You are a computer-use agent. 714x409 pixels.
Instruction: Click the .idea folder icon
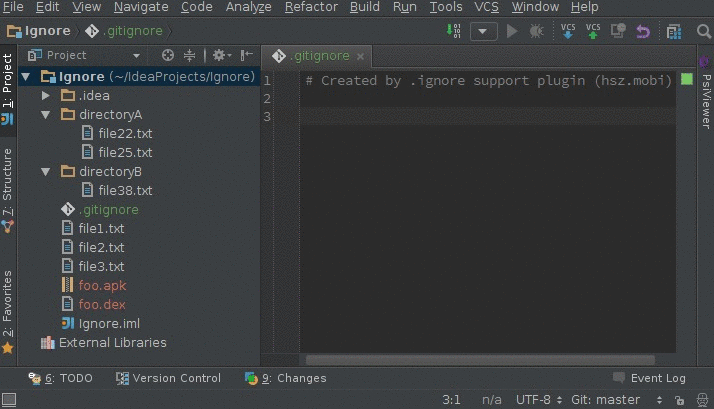click(x=68, y=95)
